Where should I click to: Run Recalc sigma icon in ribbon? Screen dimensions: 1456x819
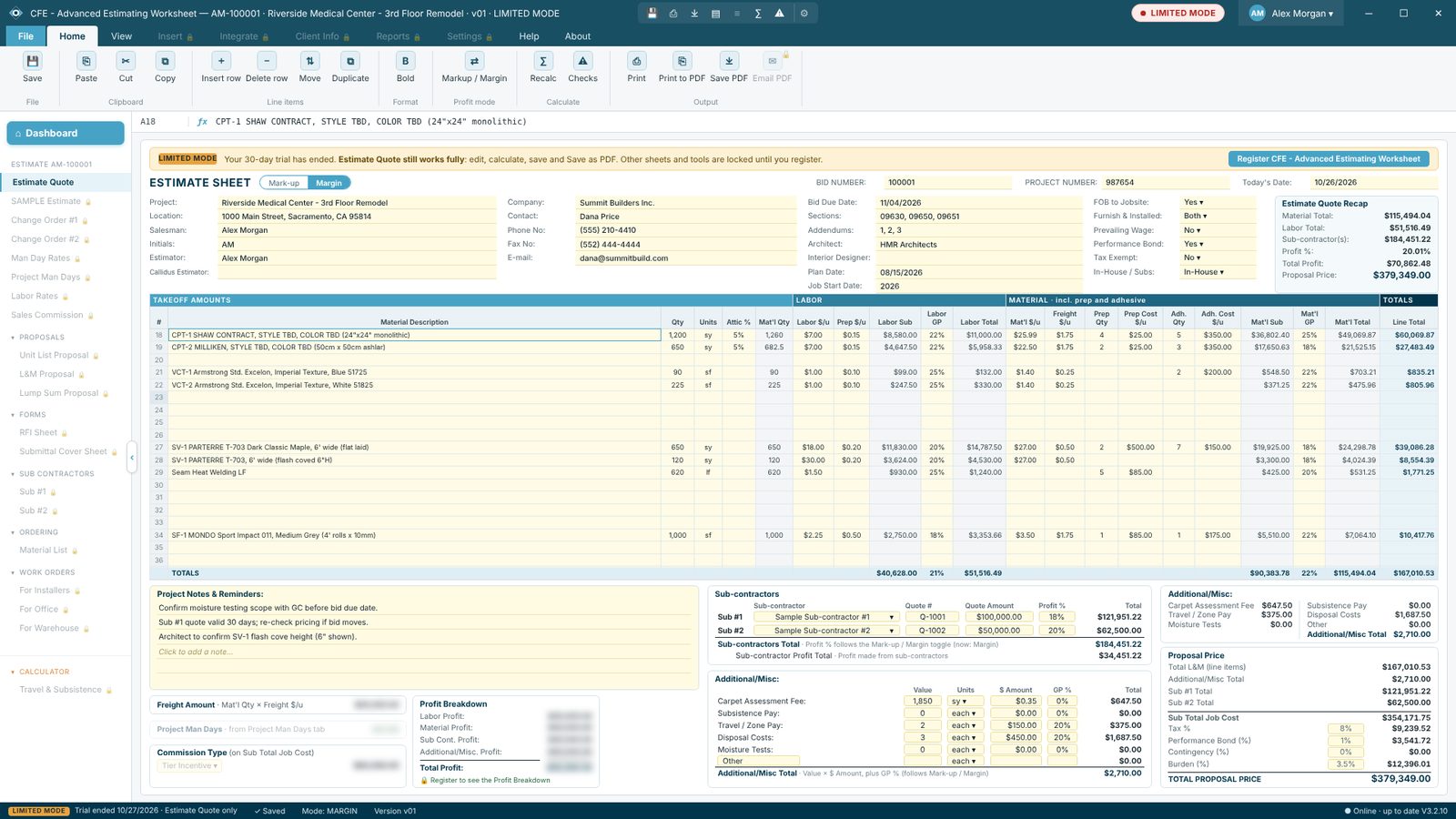click(x=543, y=61)
